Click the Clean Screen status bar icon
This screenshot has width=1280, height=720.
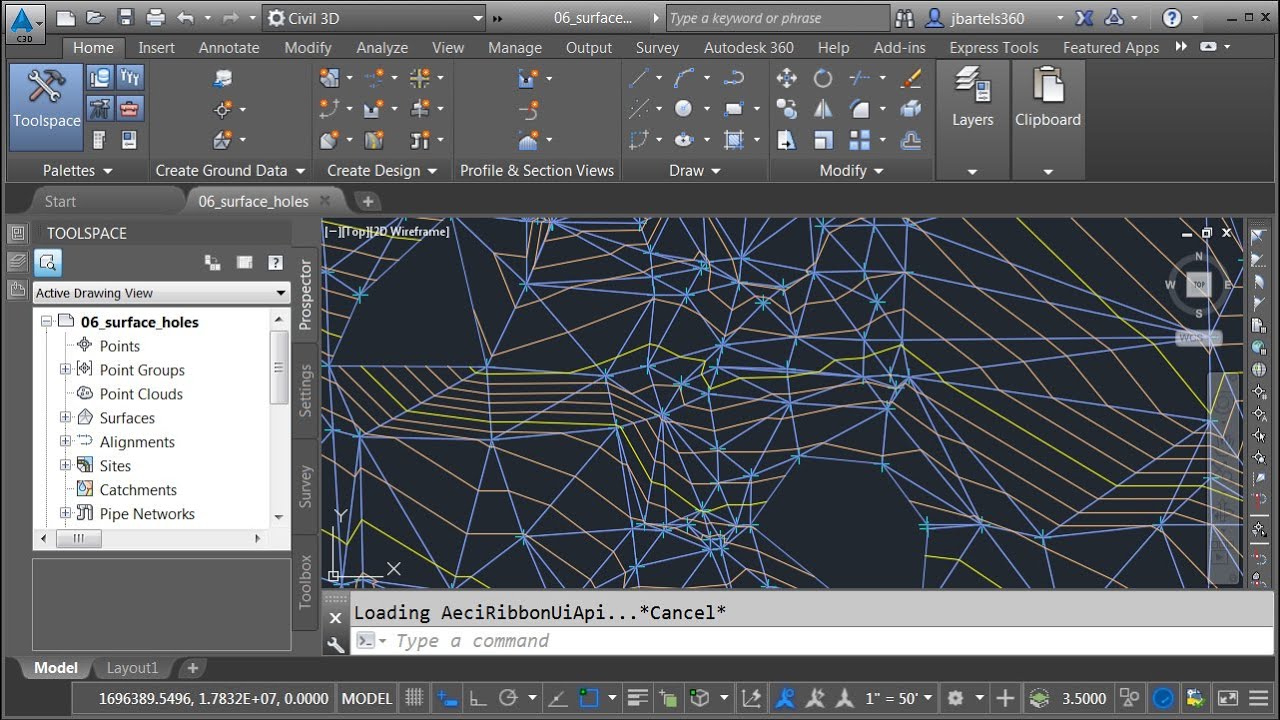pyautogui.click(x=1227, y=698)
